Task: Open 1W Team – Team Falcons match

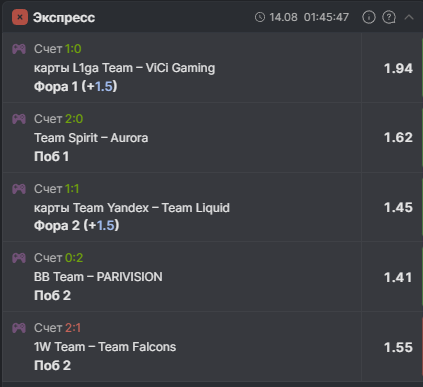Action: (105, 347)
